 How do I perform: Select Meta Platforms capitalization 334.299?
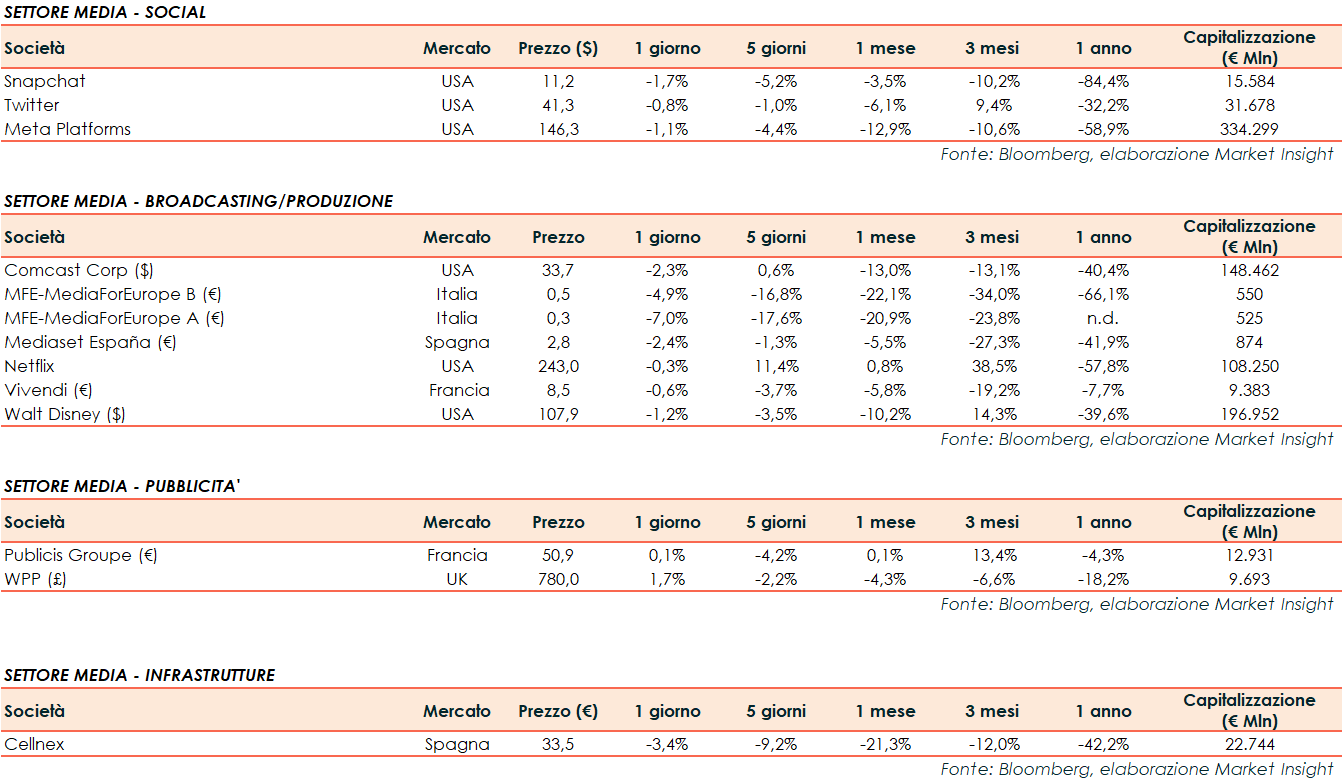click(1248, 129)
